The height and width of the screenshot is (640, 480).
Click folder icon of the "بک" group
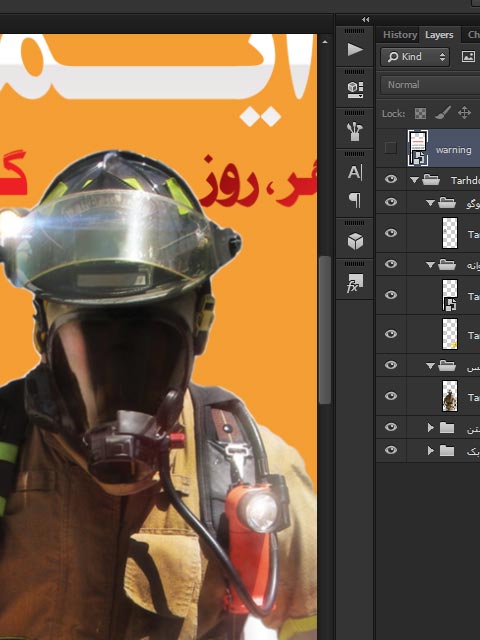coord(447,450)
